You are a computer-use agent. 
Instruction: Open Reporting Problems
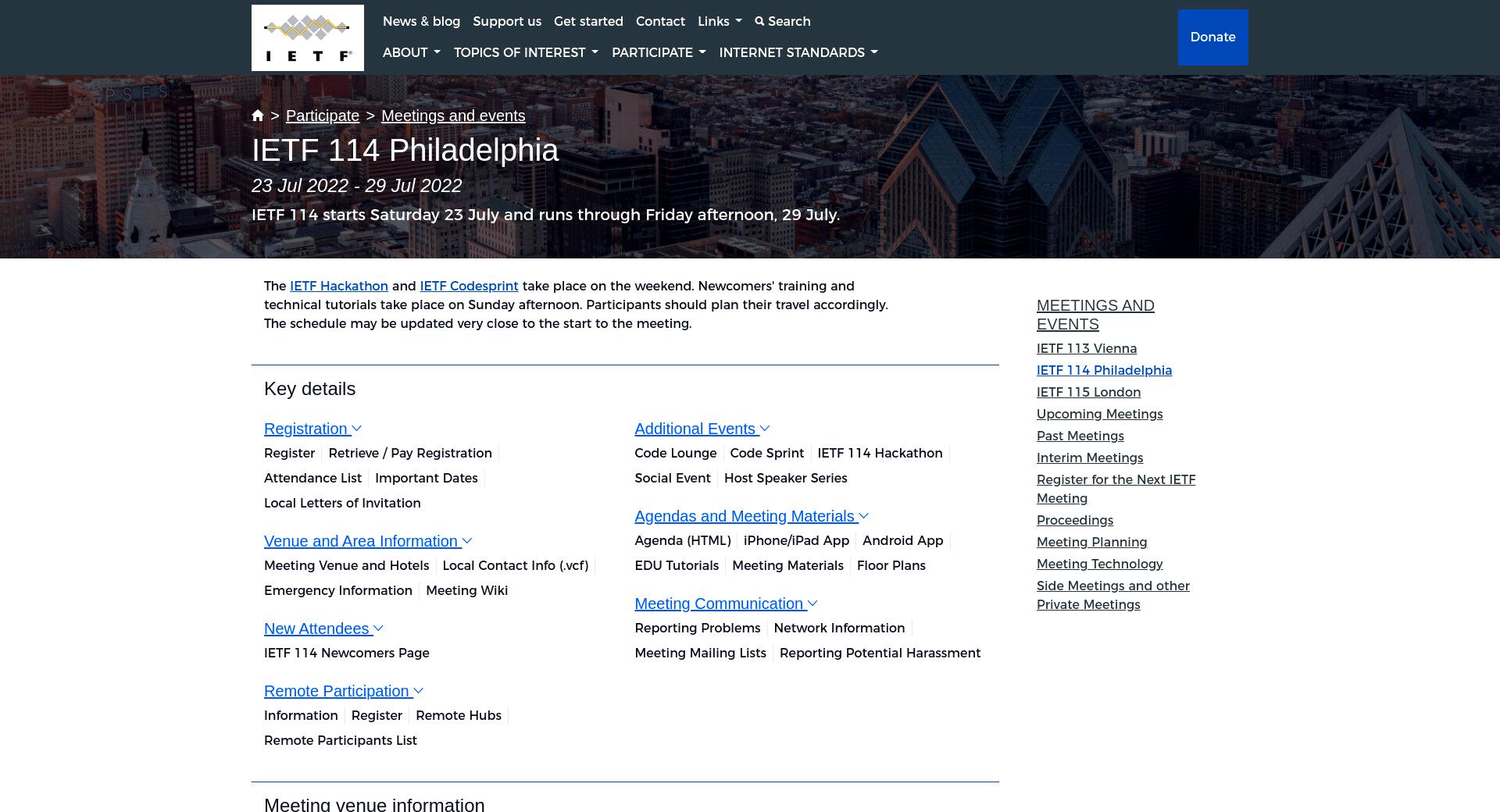[x=698, y=628]
